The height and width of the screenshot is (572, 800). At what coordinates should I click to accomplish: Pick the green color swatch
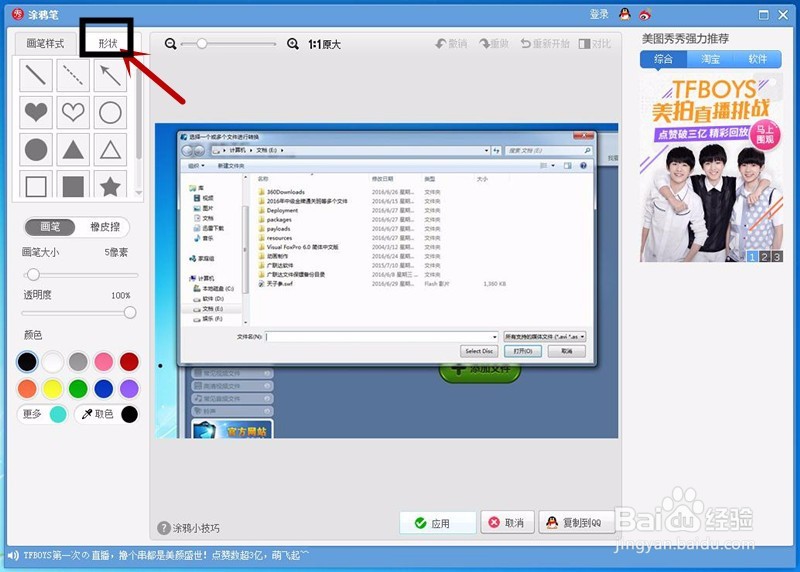pos(78,388)
